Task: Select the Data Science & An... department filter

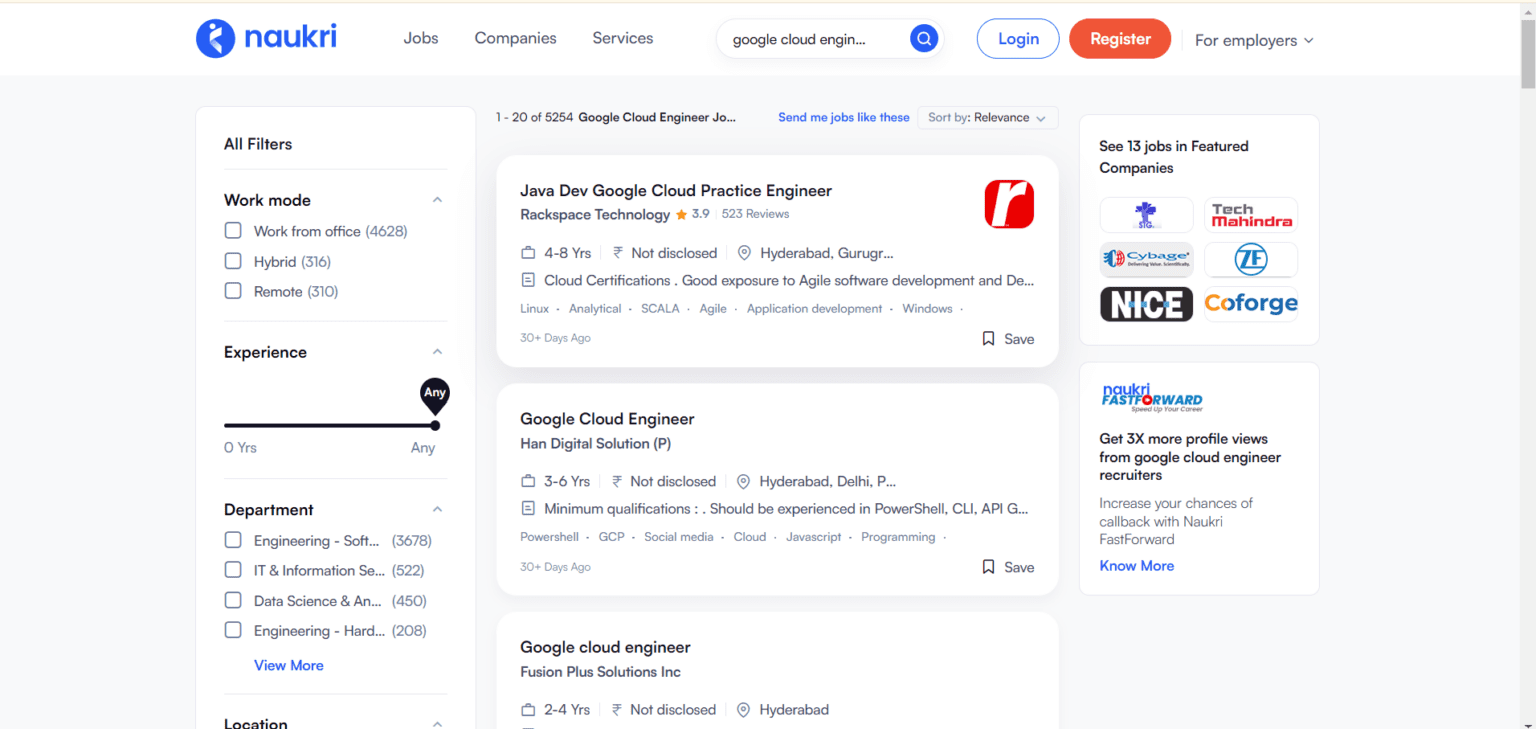Action: coord(232,600)
